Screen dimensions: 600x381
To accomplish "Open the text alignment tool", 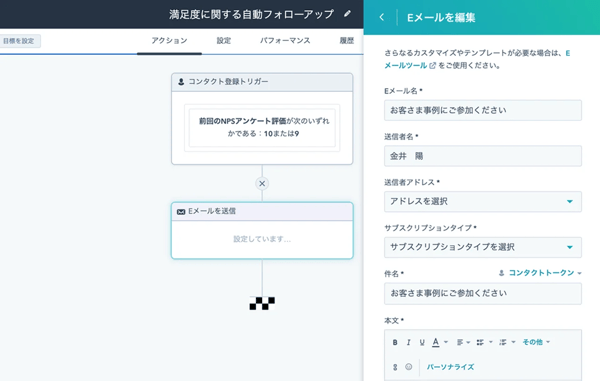I will pyautogui.click(x=460, y=342).
